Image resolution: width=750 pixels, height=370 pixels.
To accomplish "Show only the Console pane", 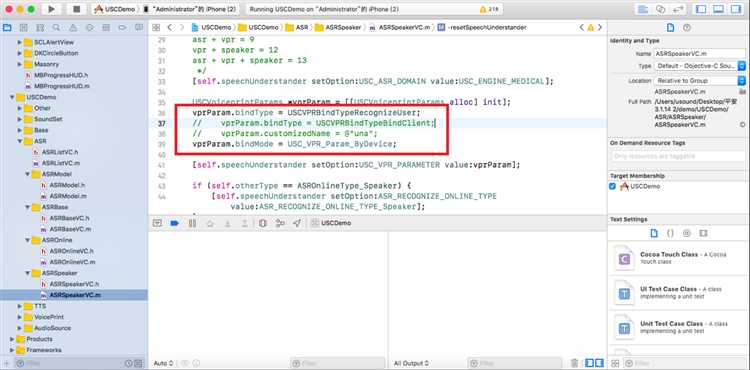I will pyautogui.click(x=598, y=363).
